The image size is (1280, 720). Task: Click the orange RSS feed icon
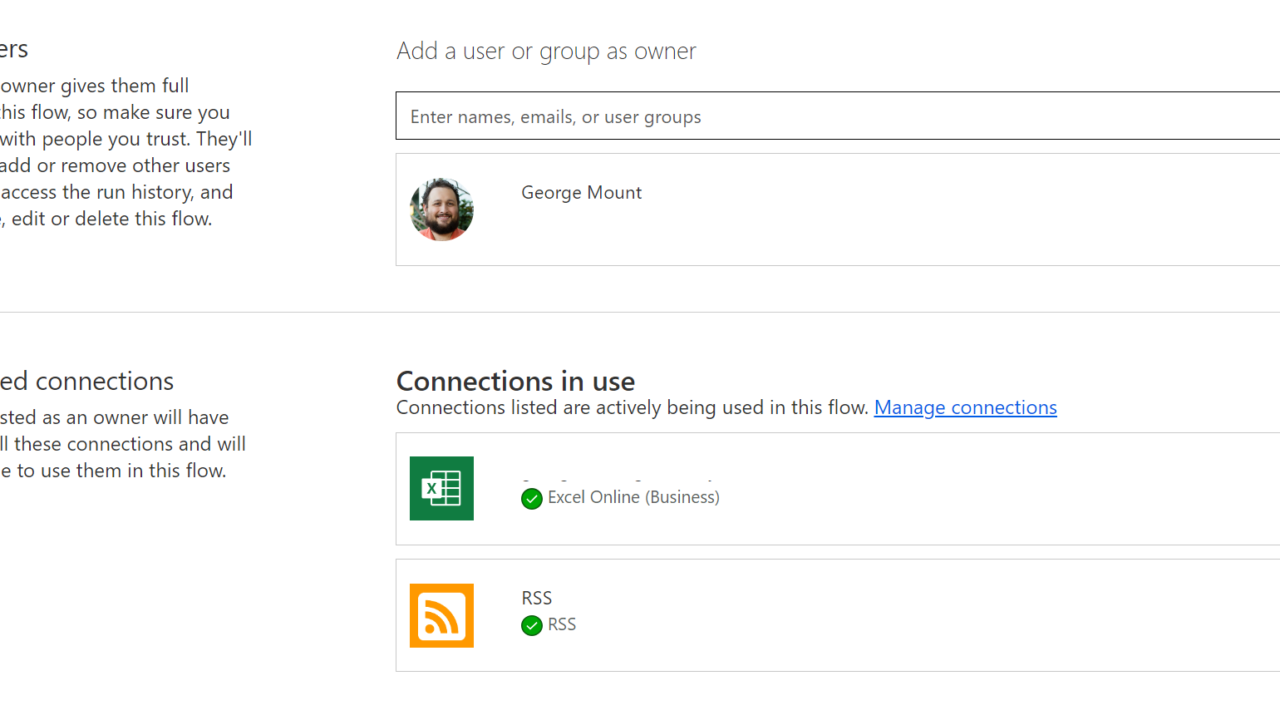pyautogui.click(x=441, y=615)
